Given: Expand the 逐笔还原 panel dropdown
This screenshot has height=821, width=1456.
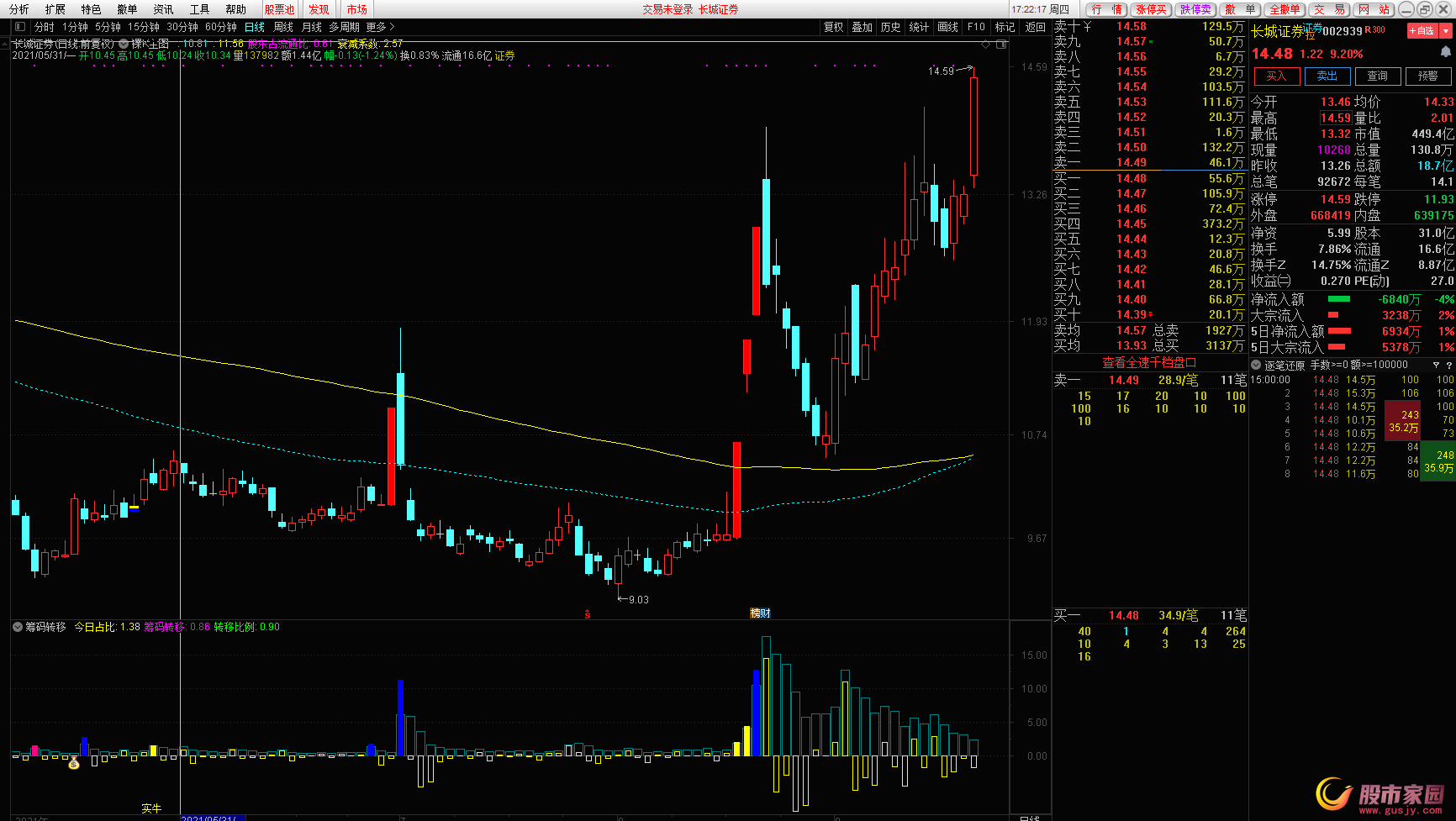Looking at the screenshot, I should pos(1257,366).
